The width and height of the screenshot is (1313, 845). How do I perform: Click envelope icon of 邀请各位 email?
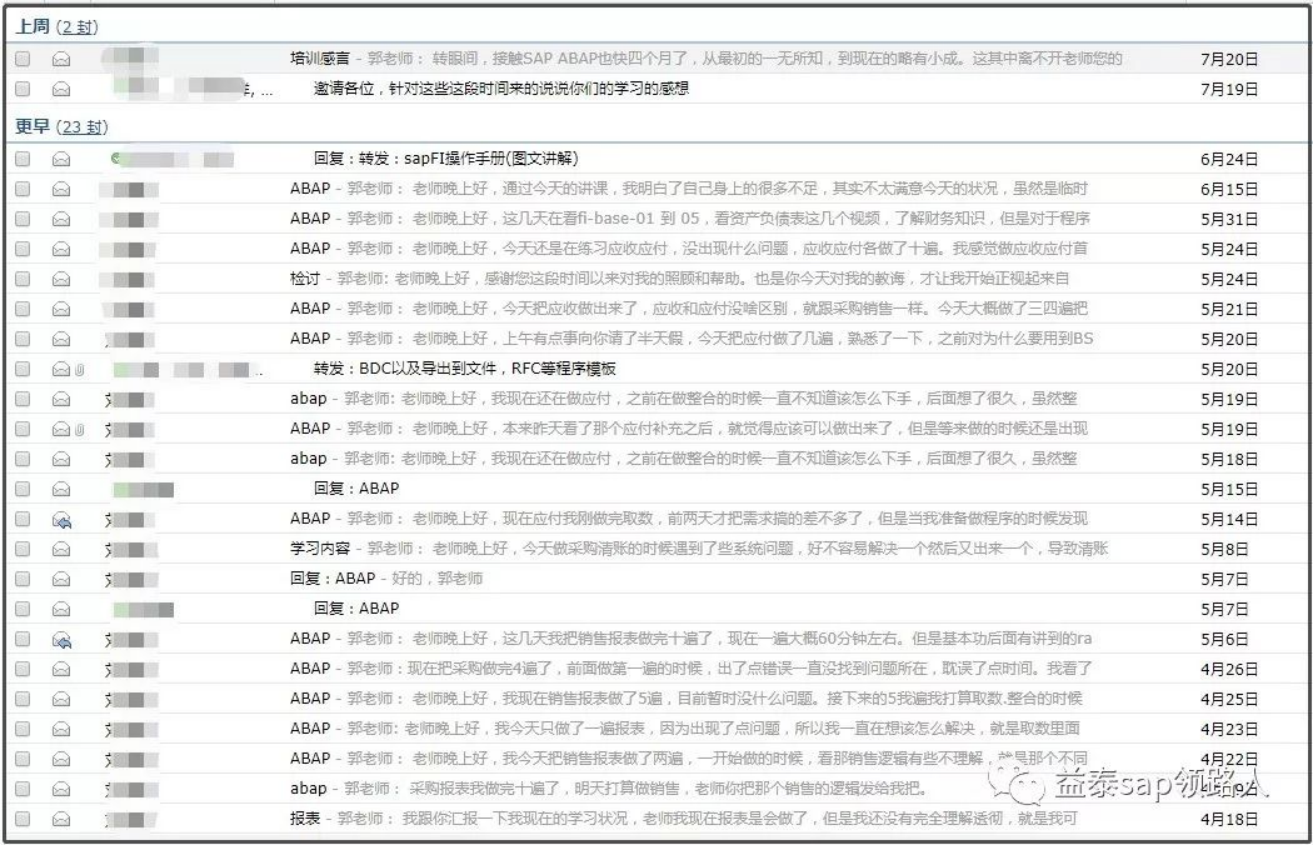tap(61, 90)
